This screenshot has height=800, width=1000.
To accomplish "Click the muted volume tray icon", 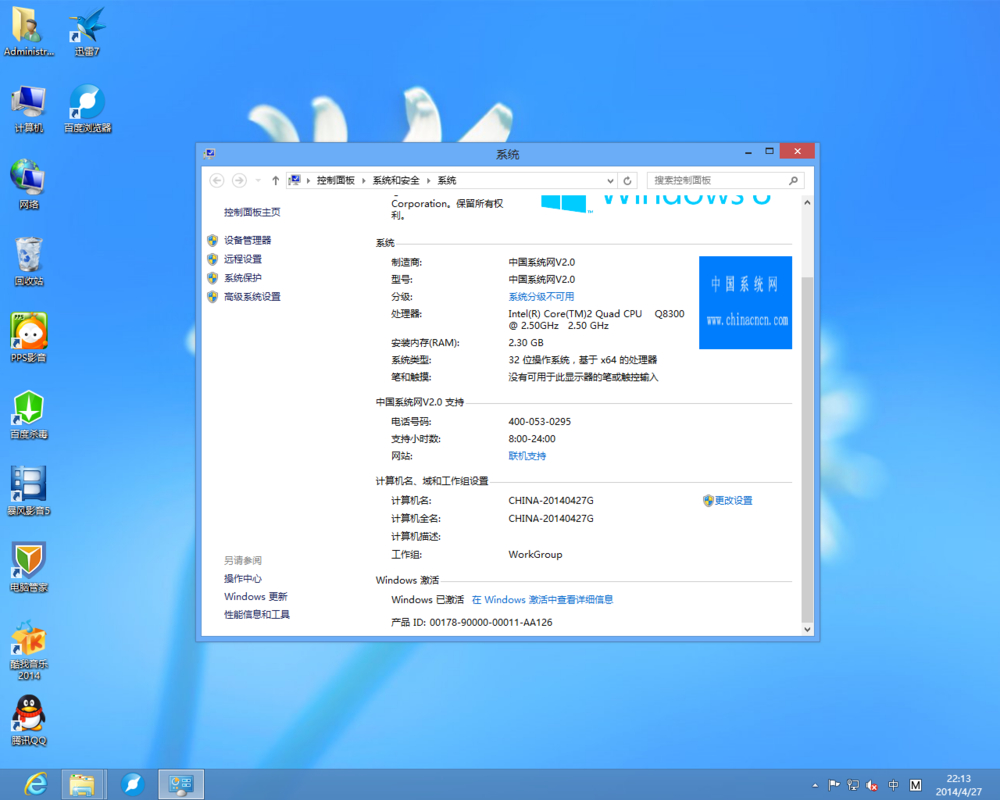I will tap(872, 785).
